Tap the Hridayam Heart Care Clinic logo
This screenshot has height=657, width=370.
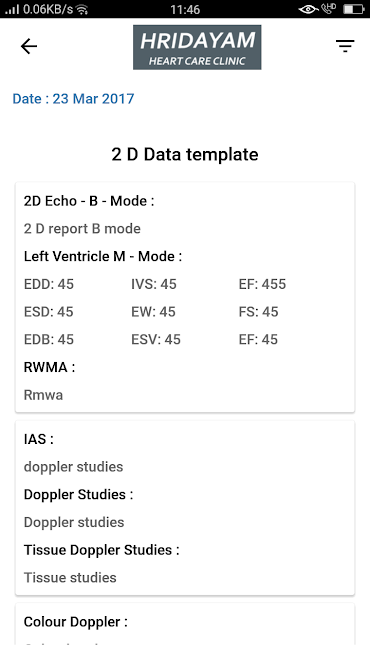point(197,47)
